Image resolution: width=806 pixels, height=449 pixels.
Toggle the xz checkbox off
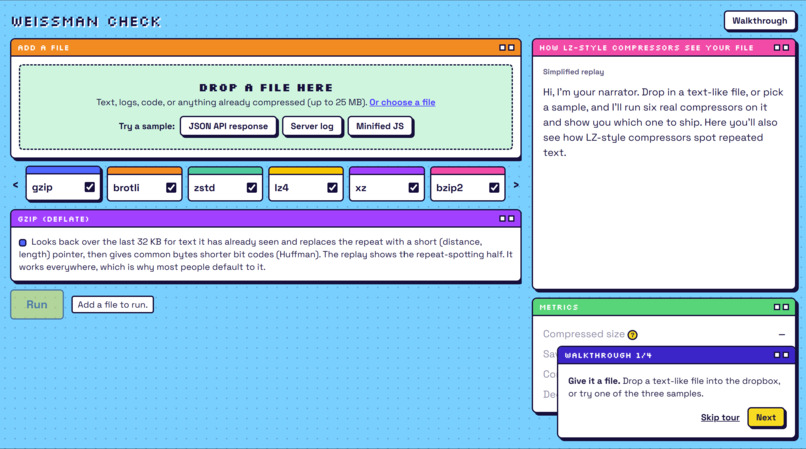413,187
